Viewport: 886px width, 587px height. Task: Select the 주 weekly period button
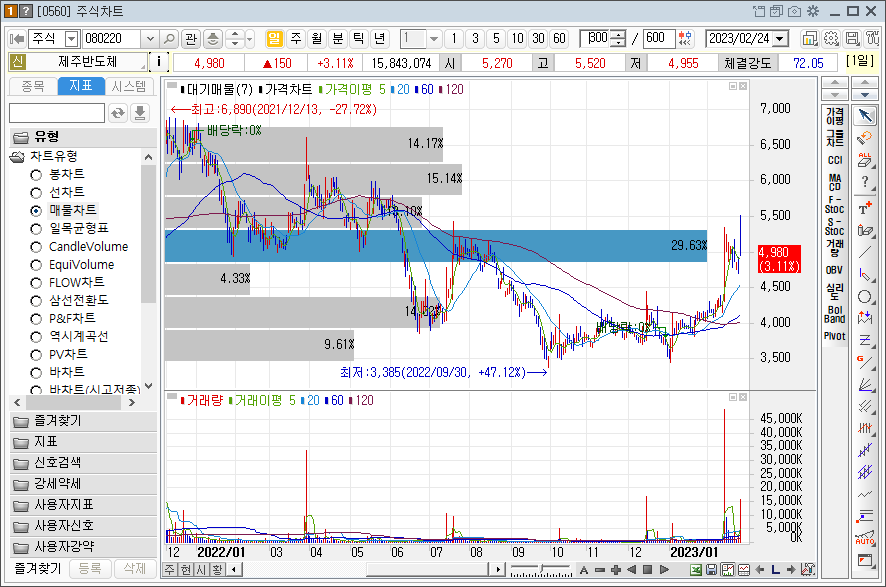(x=296, y=38)
